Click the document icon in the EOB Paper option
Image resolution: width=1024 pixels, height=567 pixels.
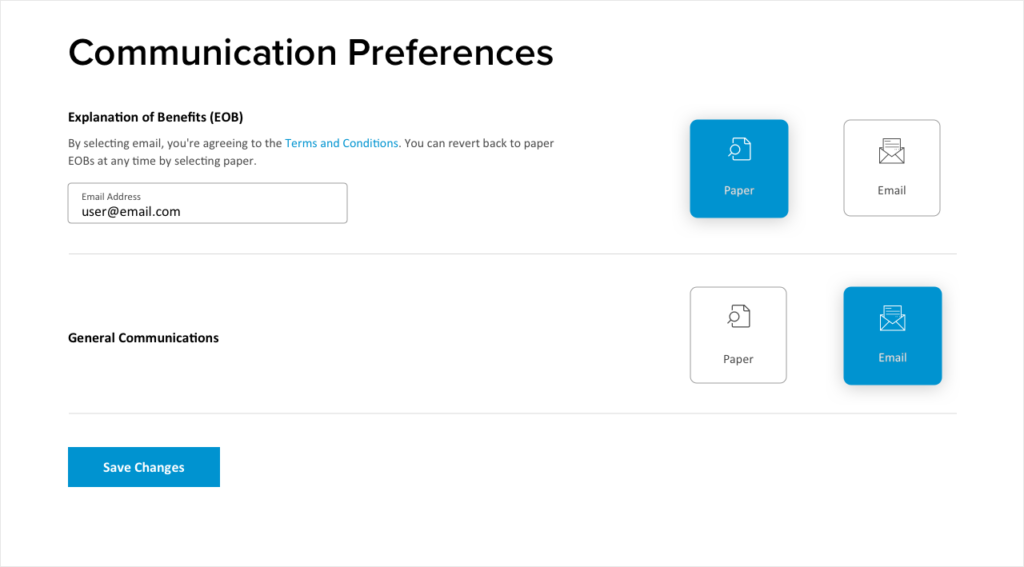tap(739, 150)
